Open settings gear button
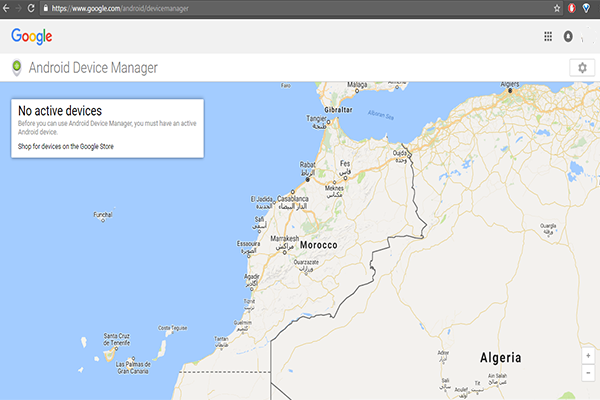 click(582, 68)
